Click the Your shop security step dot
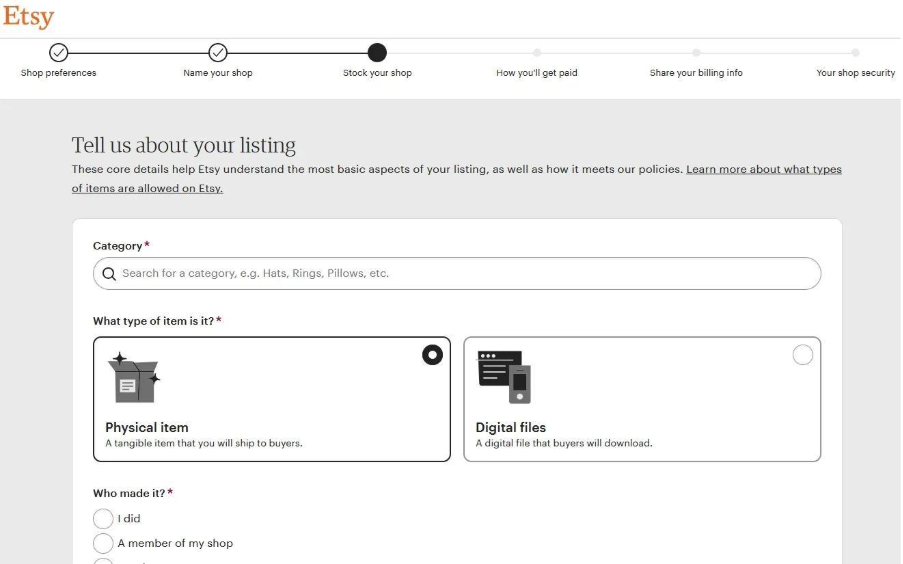The image size is (903, 564). [855, 52]
